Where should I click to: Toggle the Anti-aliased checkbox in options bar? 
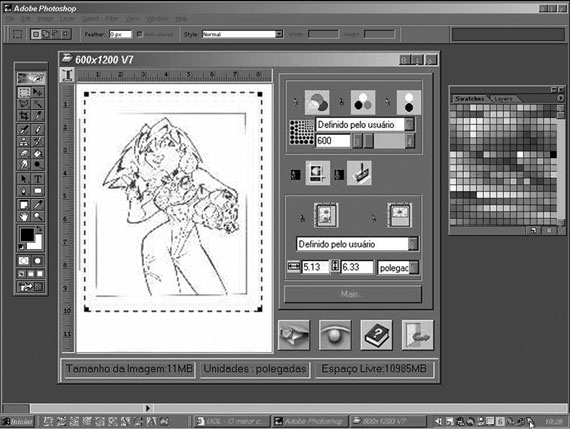[x=139, y=34]
